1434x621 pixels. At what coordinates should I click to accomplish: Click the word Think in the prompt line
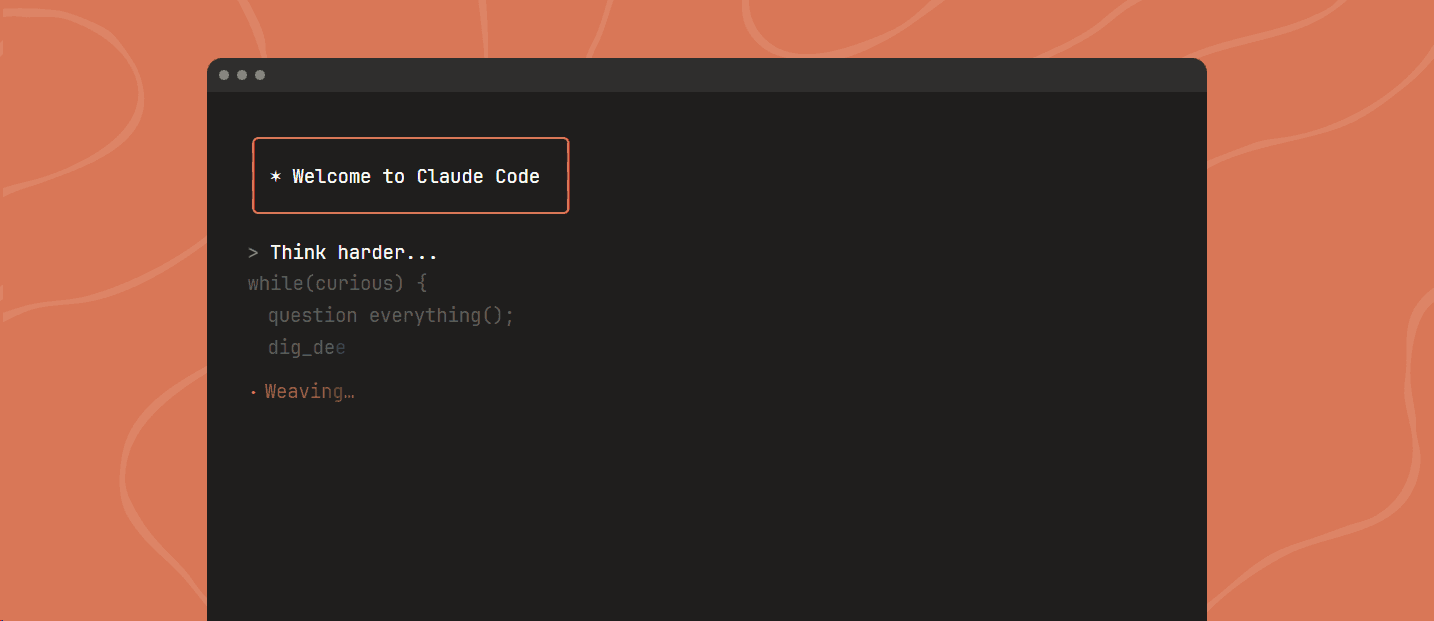click(298, 253)
